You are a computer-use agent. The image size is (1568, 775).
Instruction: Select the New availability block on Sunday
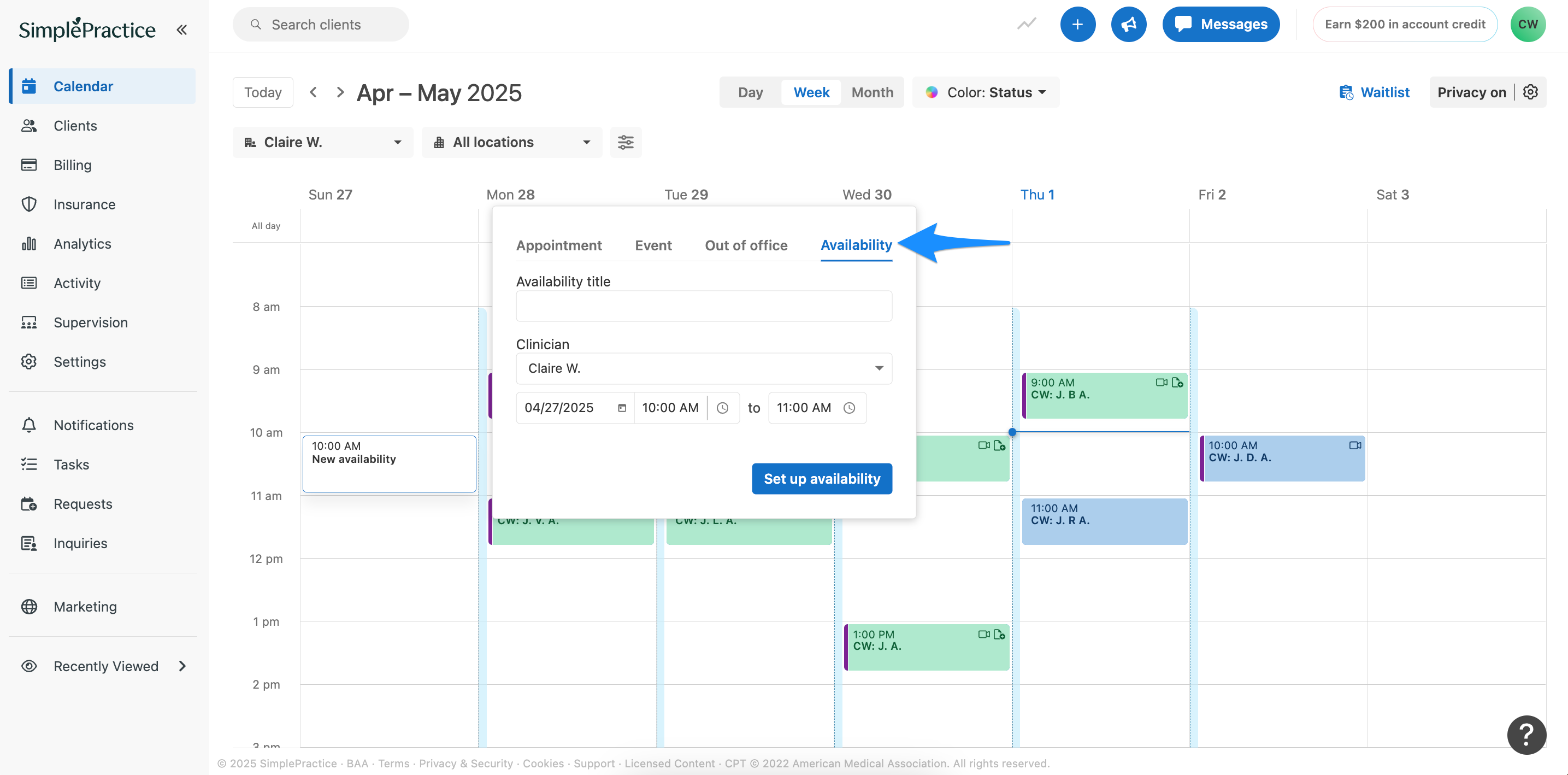[x=389, y=464]
